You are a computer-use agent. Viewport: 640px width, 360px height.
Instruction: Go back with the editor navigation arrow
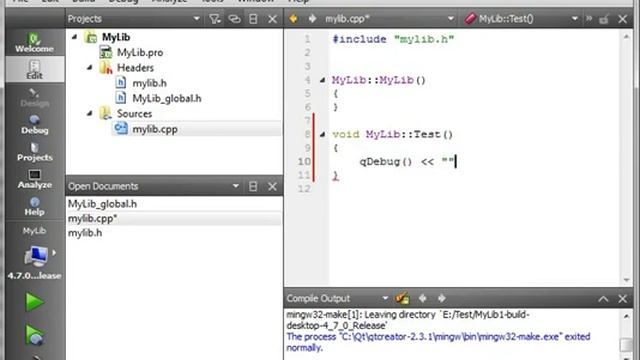pyautogui.click(x=293, y=19)
